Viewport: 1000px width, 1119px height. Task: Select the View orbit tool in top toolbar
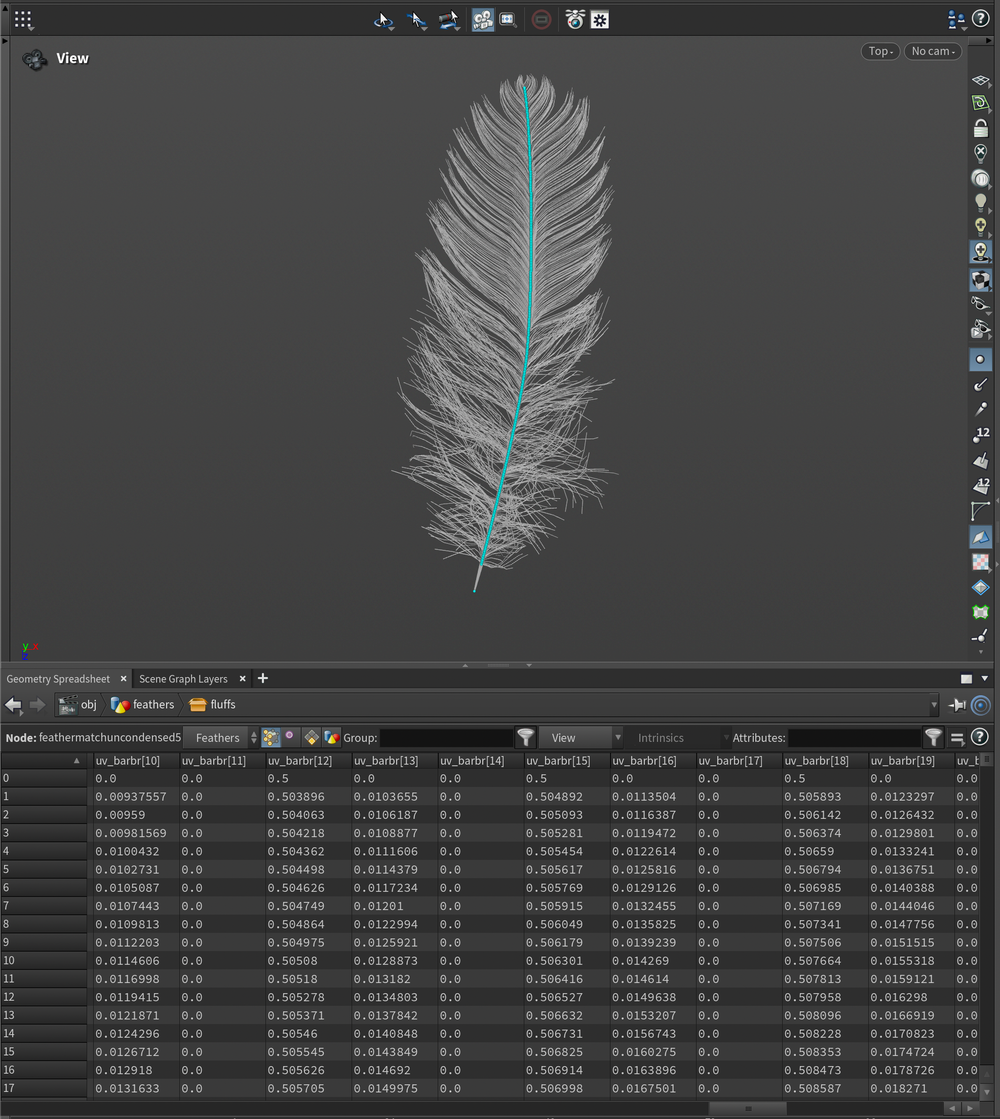[383, 19]
